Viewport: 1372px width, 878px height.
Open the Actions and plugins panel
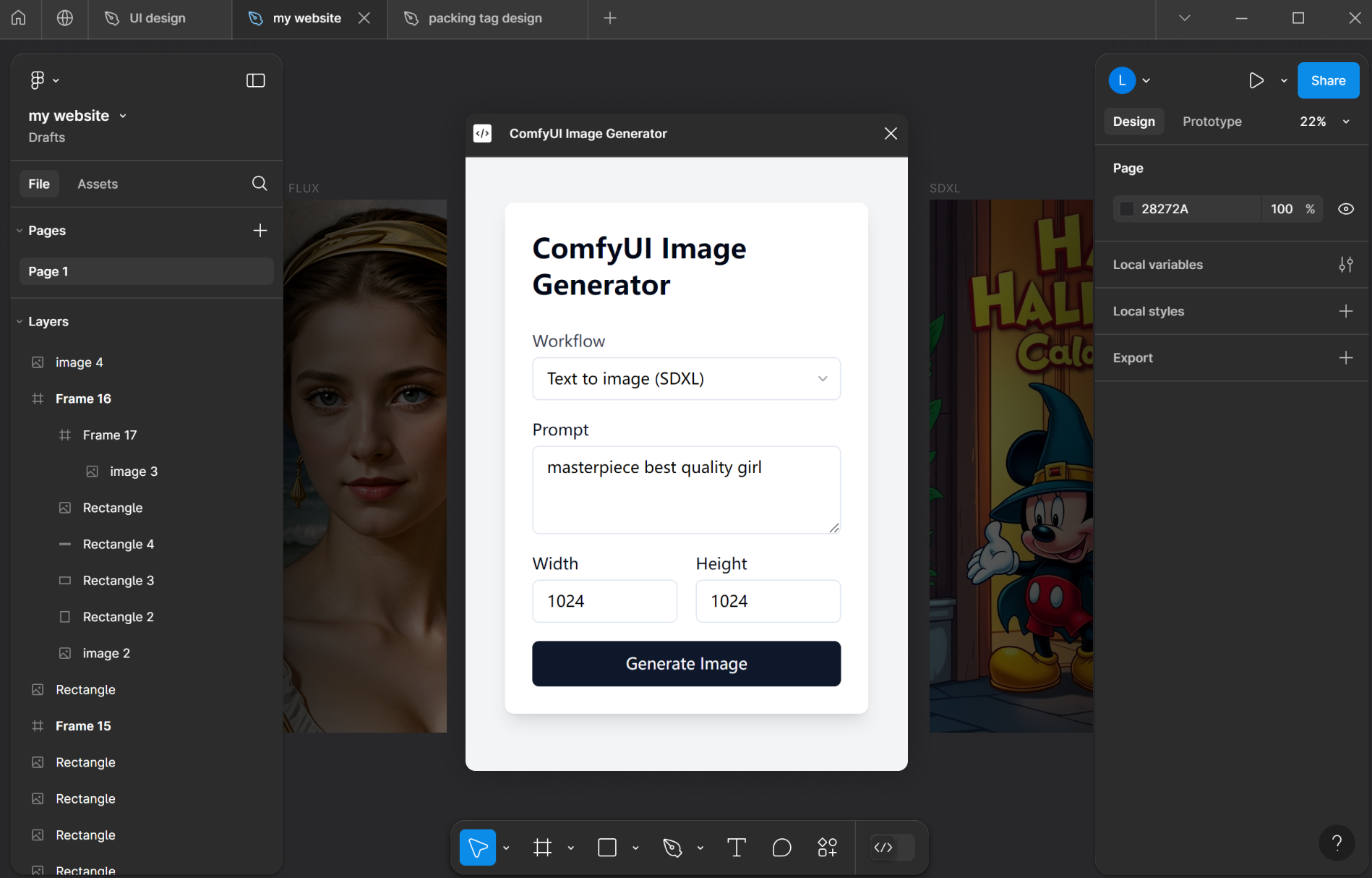827,847
